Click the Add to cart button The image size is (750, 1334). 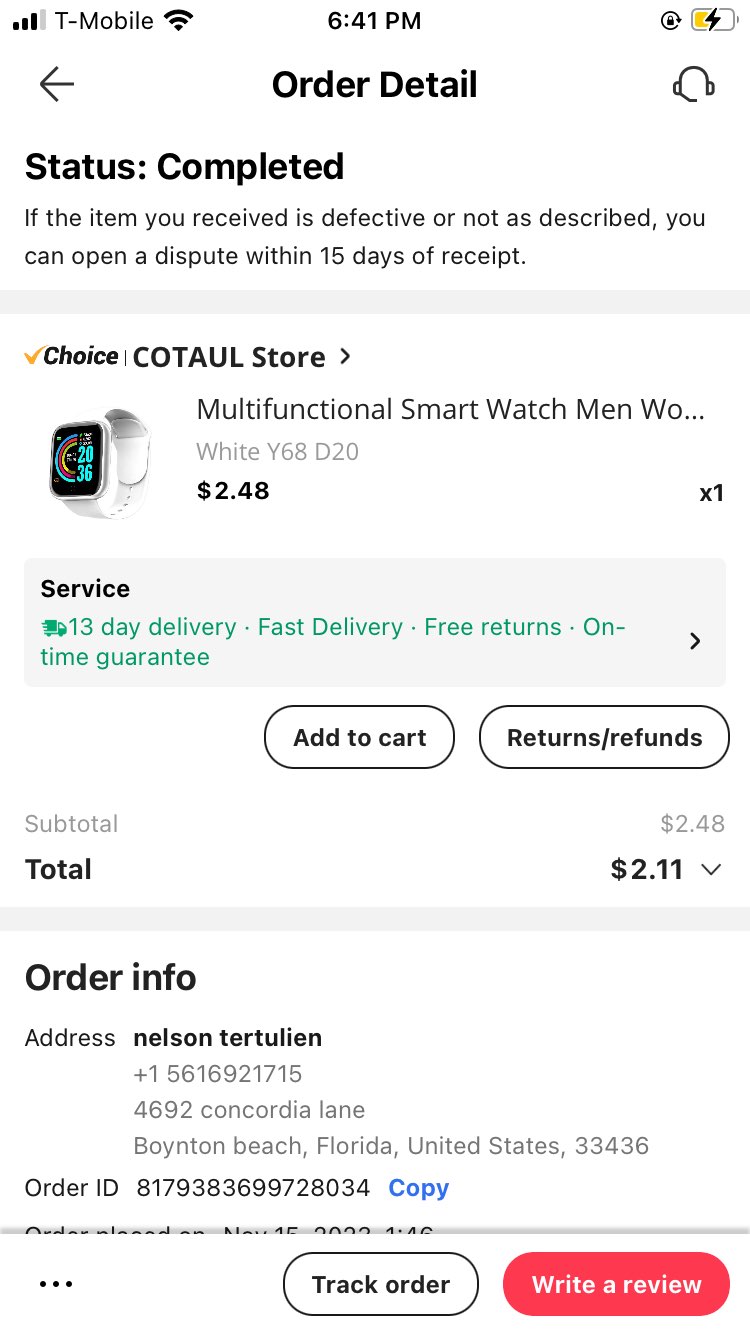(x=359, y=738)
